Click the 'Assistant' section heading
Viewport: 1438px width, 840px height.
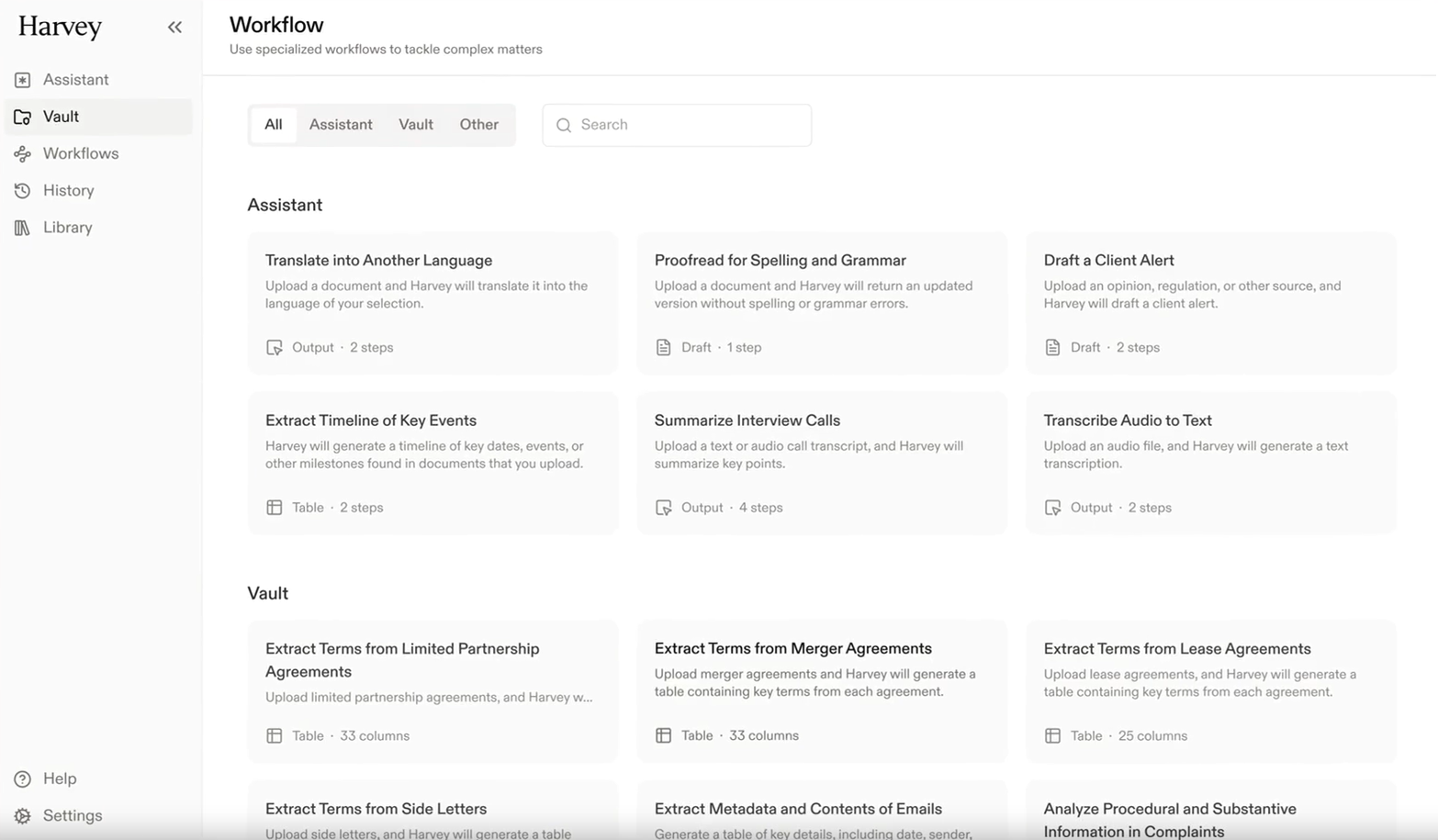tap(285, 206)
